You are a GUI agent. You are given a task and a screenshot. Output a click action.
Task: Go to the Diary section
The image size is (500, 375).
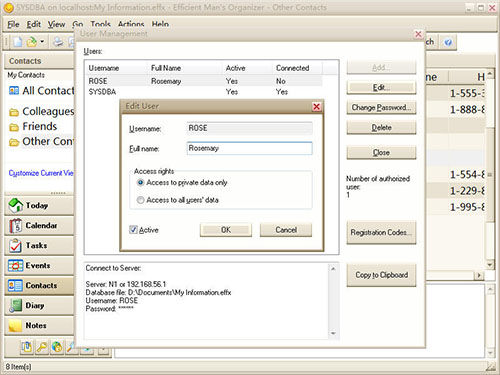39,305
